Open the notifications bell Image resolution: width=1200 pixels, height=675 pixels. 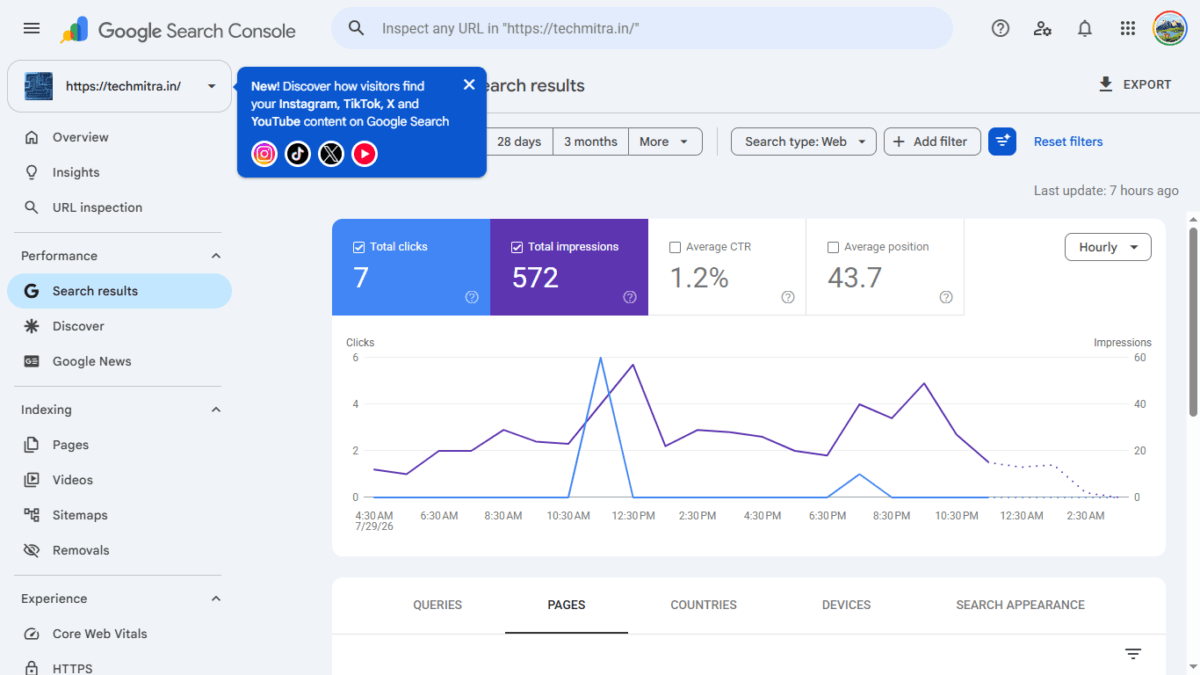point(1085,28)
